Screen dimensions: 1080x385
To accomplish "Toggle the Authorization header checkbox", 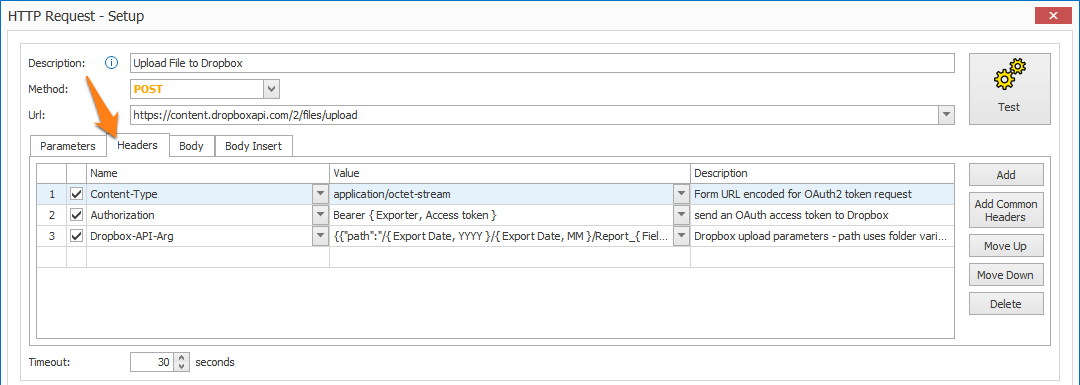I will (x=76, y=215).
